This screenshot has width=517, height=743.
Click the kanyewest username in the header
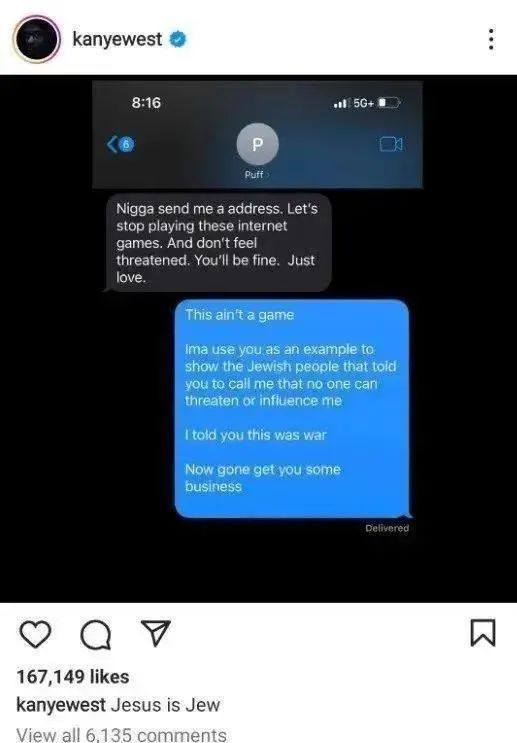[x=117, y=39]
